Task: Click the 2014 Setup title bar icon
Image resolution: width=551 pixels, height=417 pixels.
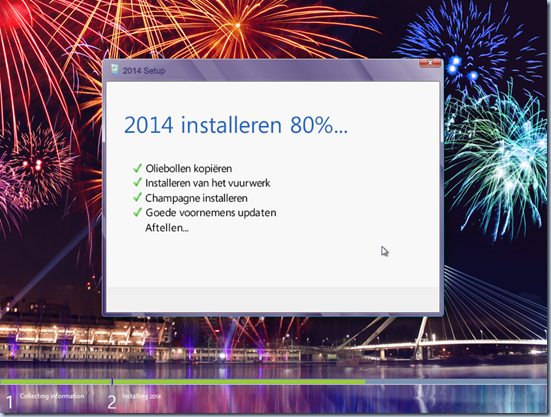Action: point(115,70)
